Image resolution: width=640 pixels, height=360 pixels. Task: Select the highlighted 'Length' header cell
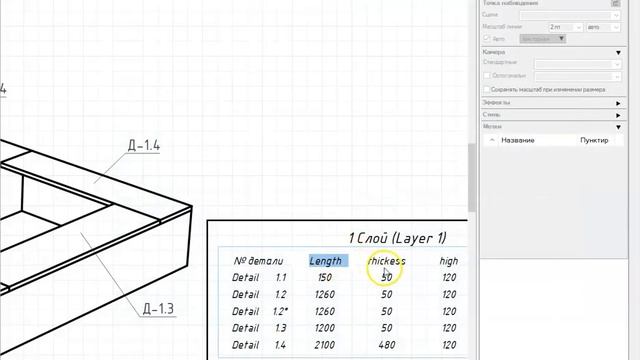tap(328, 261)
